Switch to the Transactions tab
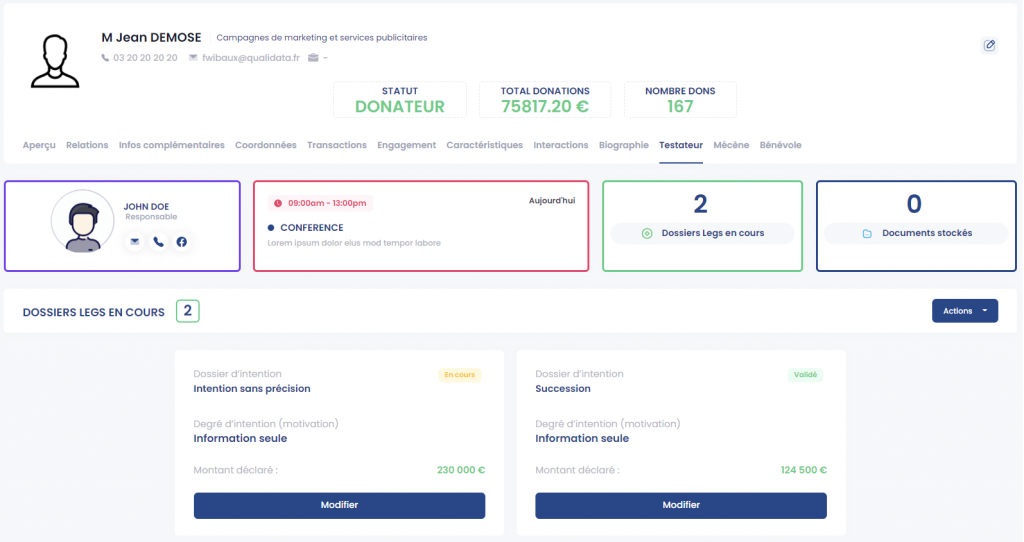 pos(337,145)
